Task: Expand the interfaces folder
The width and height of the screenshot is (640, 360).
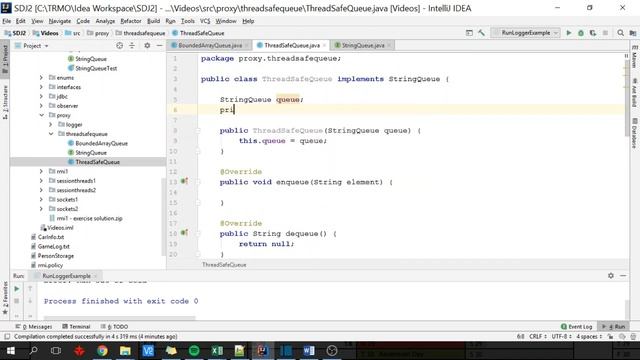Action: point(41,87)
